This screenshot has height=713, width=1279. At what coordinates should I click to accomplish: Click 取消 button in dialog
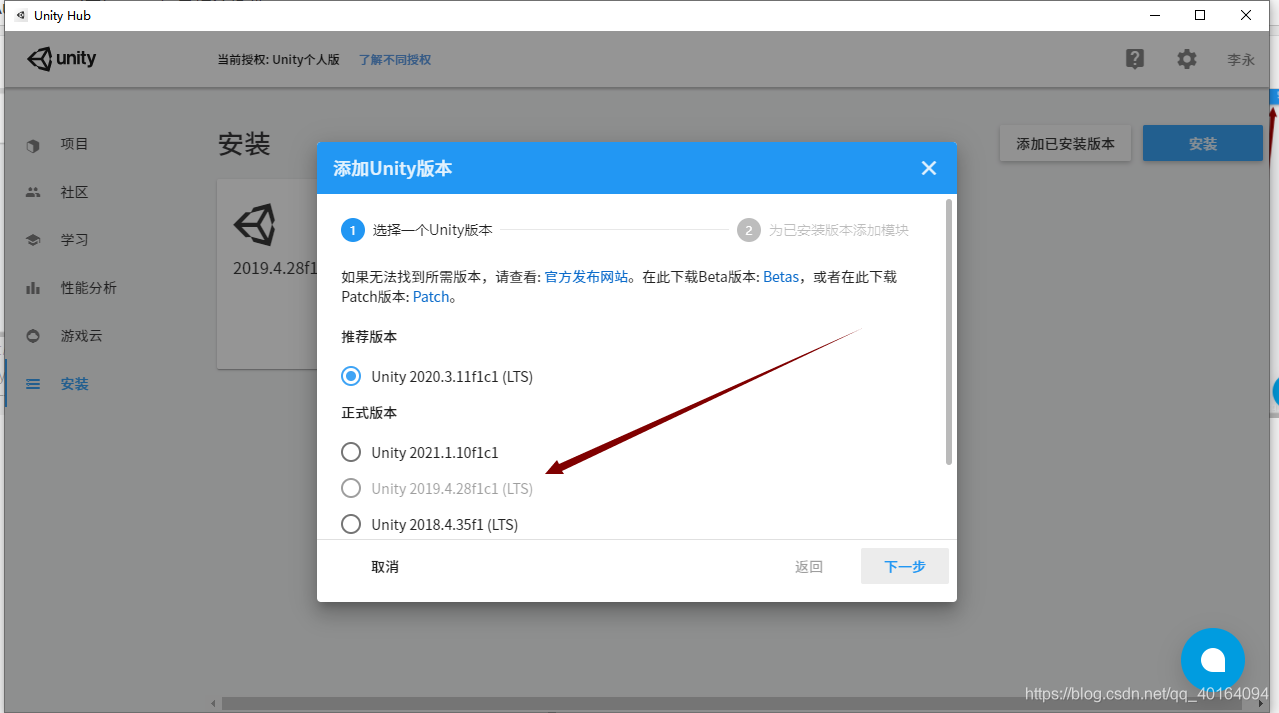(385, 567)
